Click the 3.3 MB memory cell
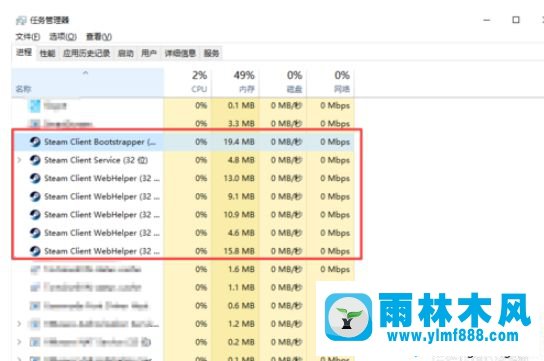 point(235,123)
